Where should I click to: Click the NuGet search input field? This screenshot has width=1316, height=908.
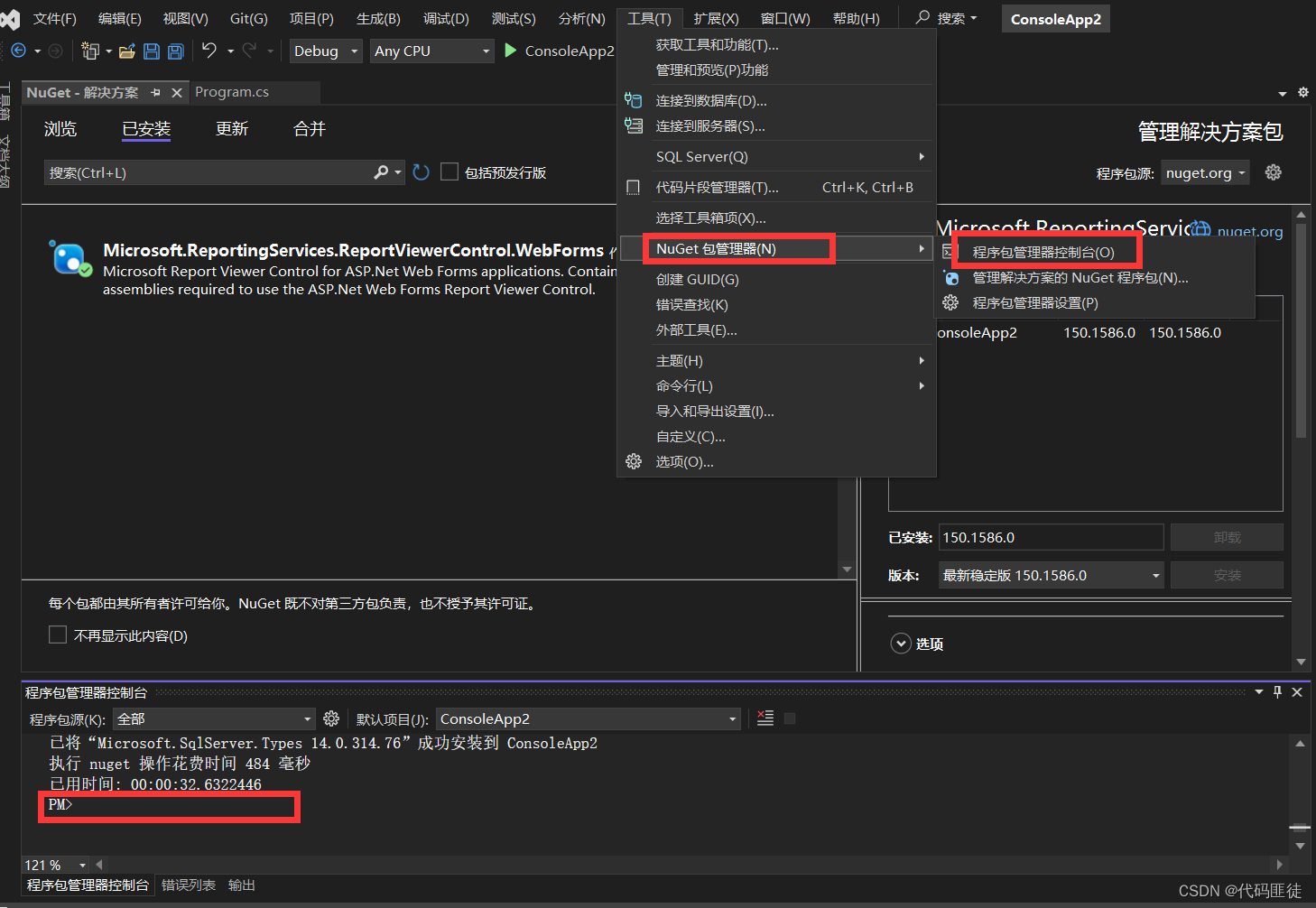pyautogui.click(x=209, y=172)
